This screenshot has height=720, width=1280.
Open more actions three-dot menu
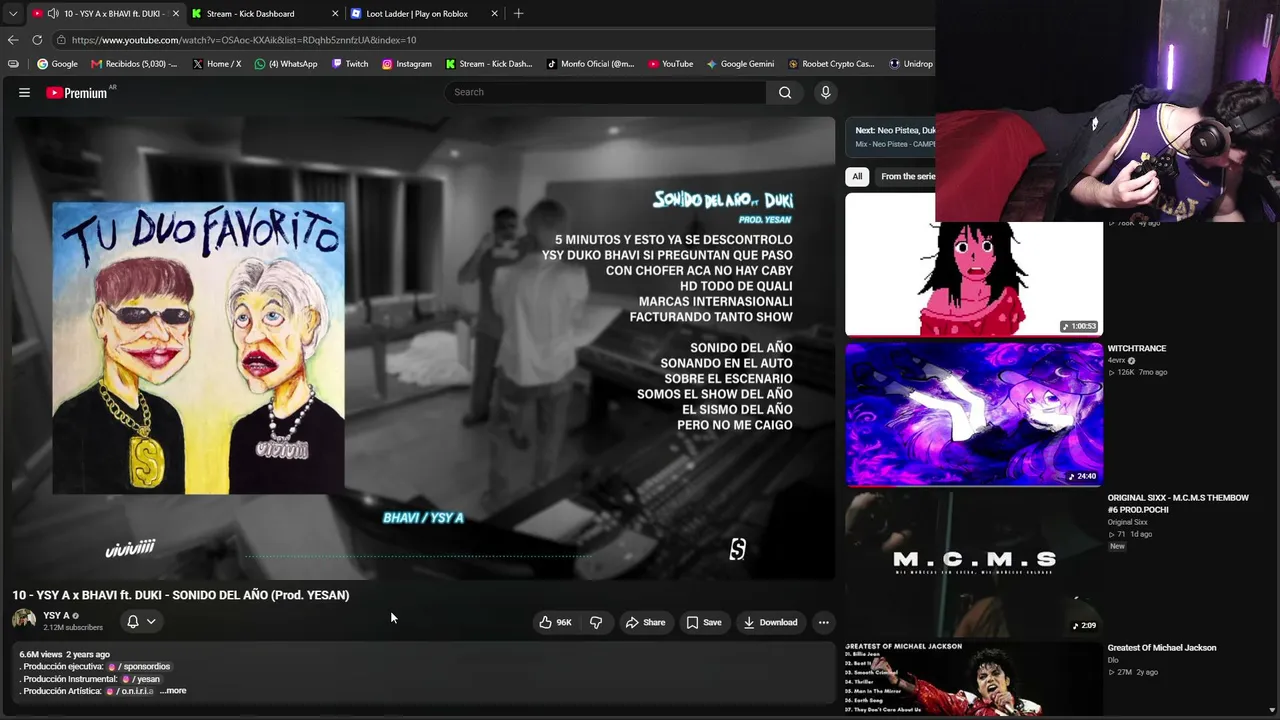pyautogui.click(x=823, y=622)
